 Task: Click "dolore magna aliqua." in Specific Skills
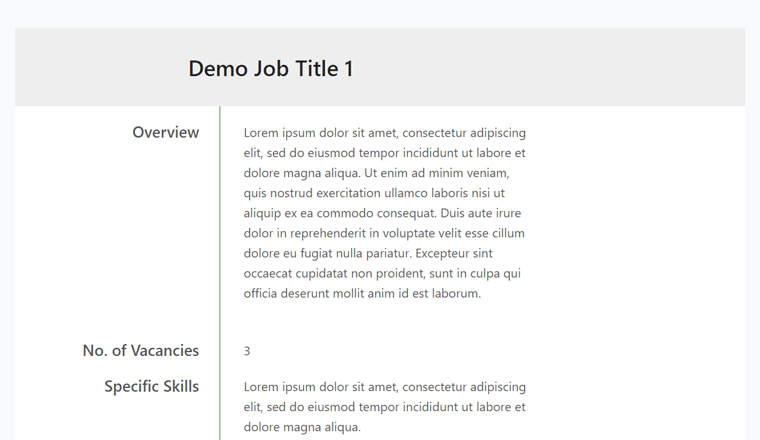tap(302, 427)
